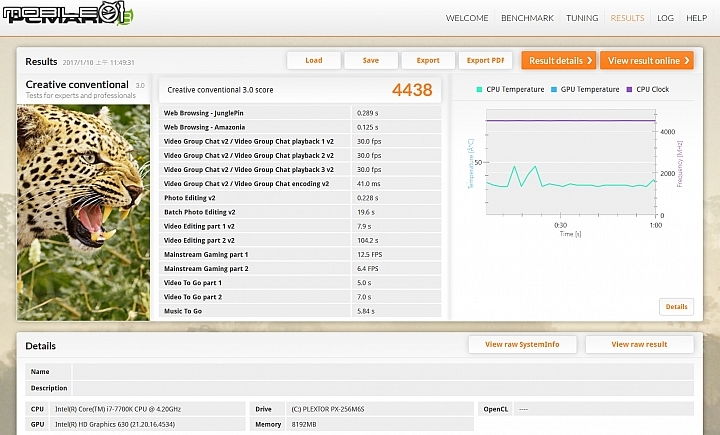Switch to the BENCHMARK tab

527,18
